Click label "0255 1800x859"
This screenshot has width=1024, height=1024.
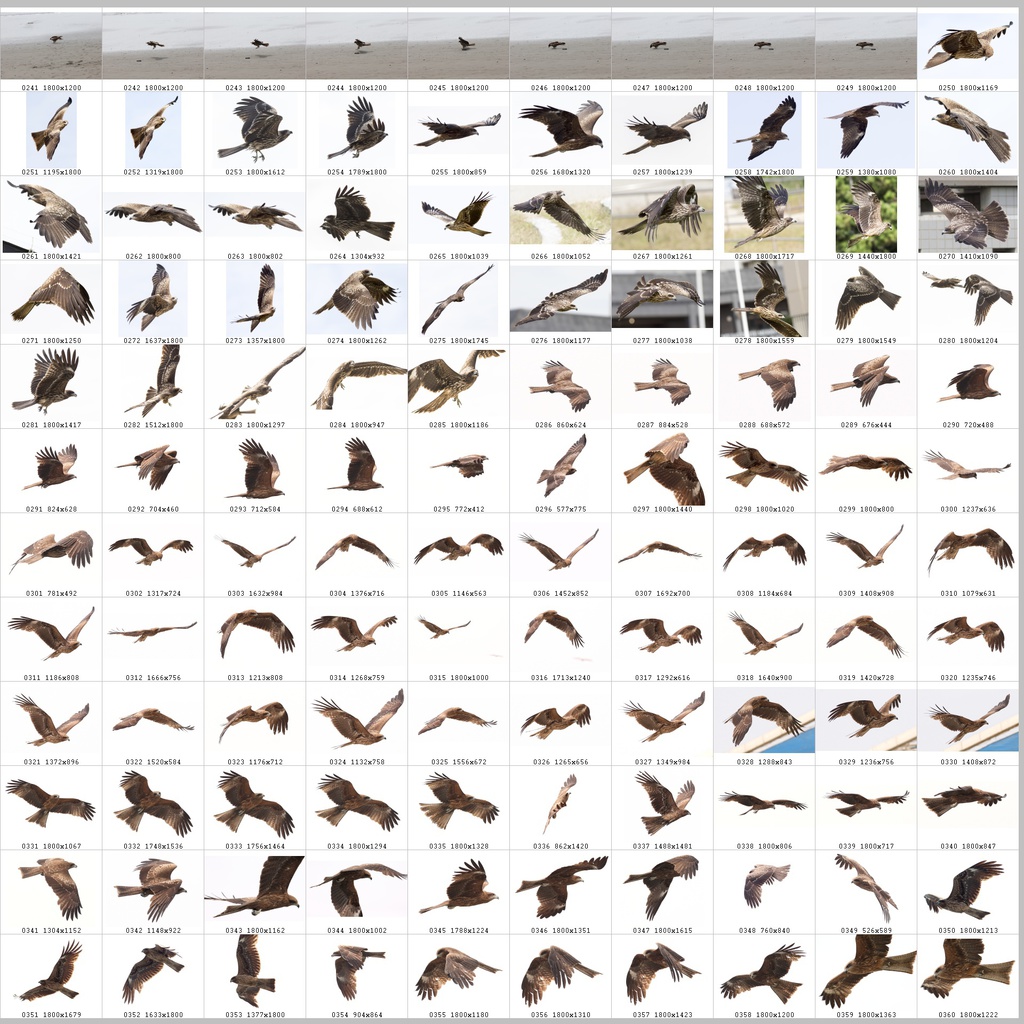pos(458,172)
